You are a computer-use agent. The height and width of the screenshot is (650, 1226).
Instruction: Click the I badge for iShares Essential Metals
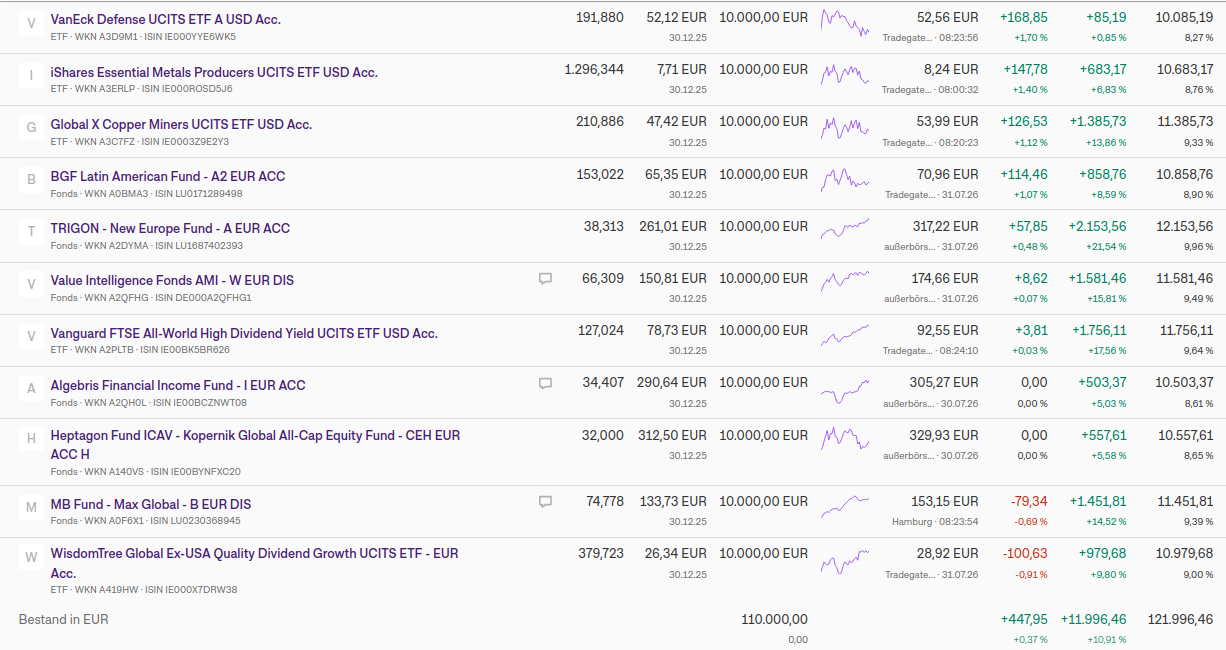31,75
